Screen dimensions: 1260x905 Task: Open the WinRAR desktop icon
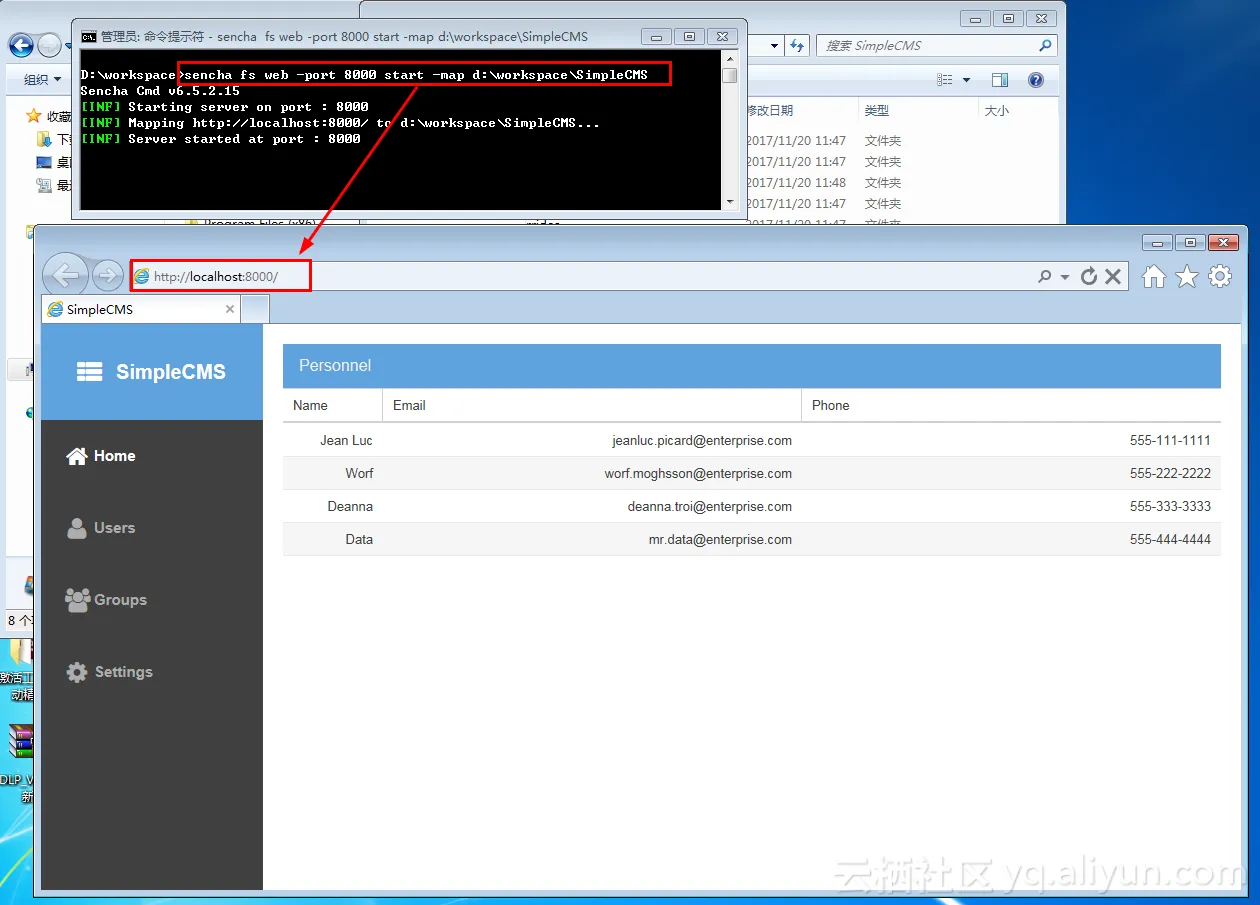pyautogui.click(x=21, y=741)
